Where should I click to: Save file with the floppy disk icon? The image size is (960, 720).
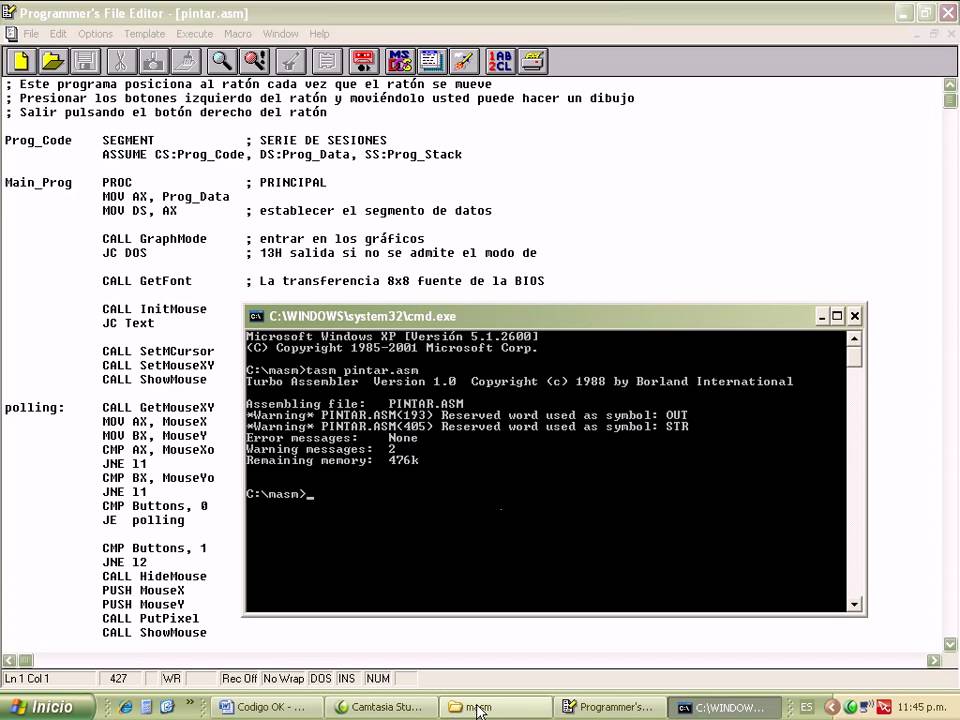[x=86, y=61]
